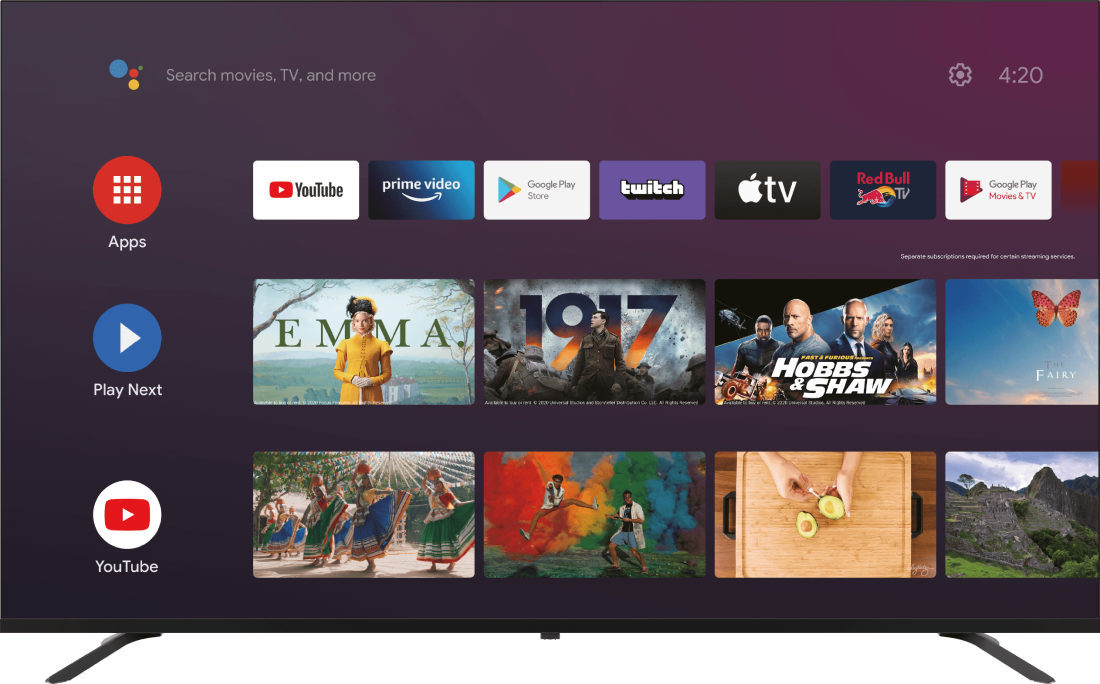This screenshot has width=1100, height=684.
Task: Play the folk dancers YouTube video
Action: click(364, 515)
